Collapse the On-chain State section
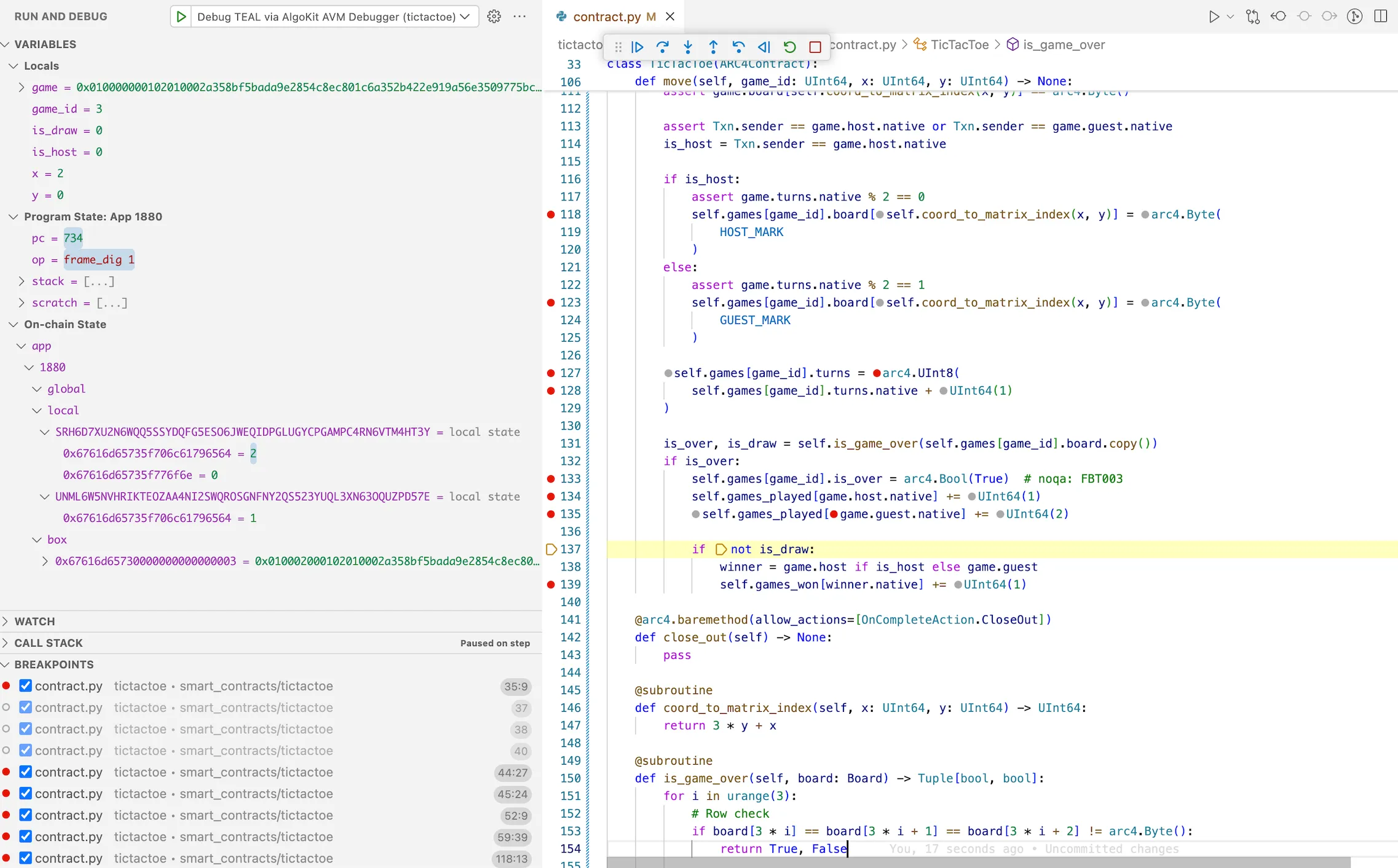 13,324
